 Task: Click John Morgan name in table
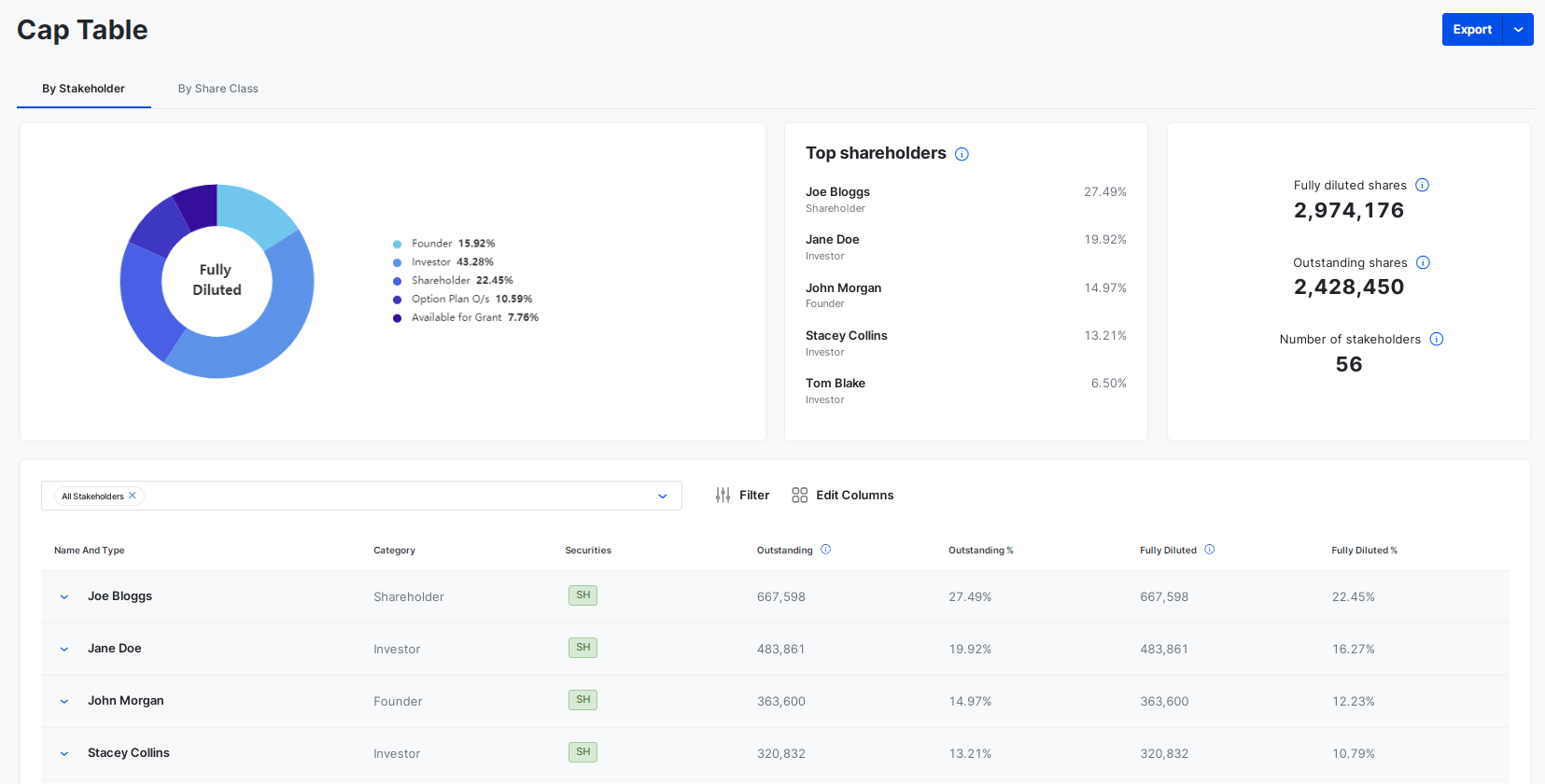pyautogui.click(x=126, y=701)
